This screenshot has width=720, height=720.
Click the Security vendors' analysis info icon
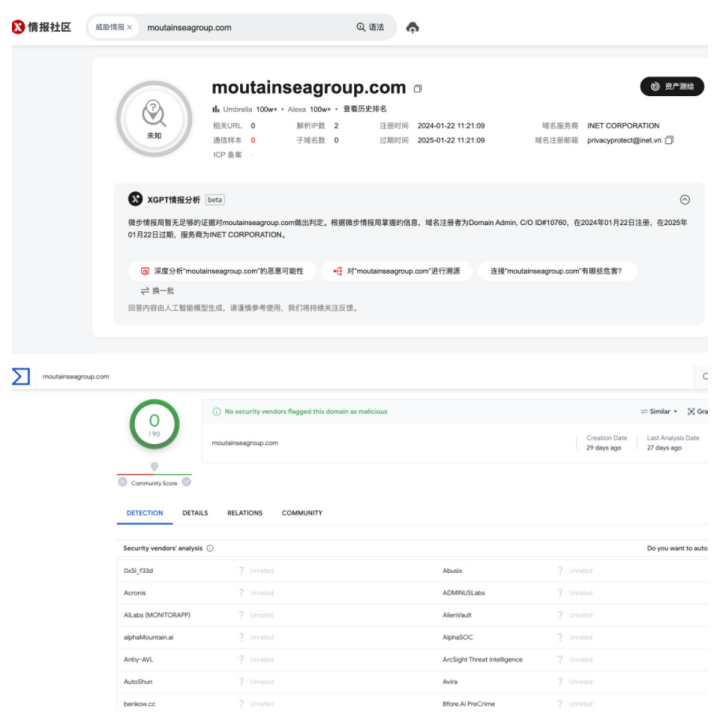(210, 548)
